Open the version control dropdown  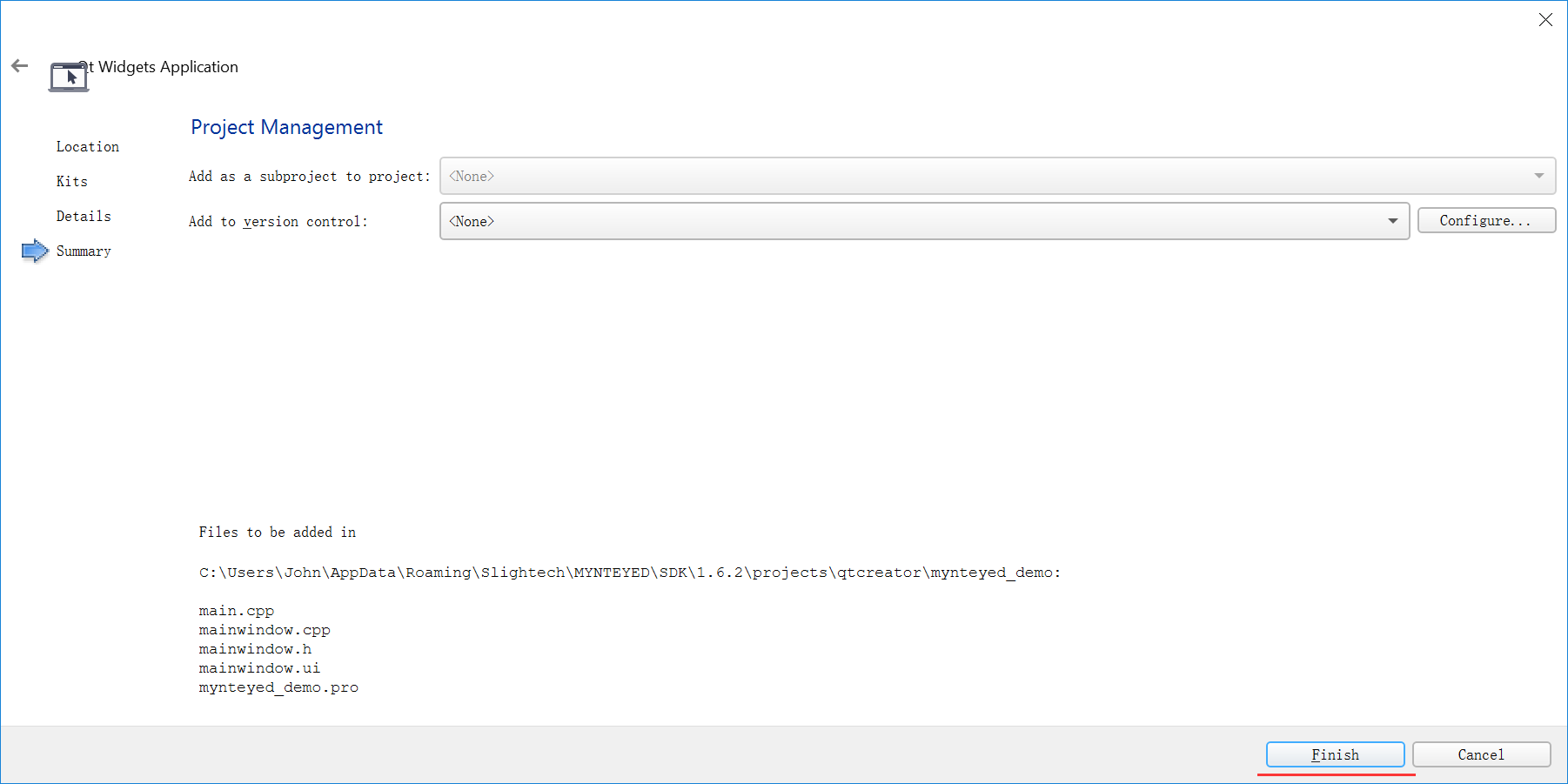pos(924,221)
